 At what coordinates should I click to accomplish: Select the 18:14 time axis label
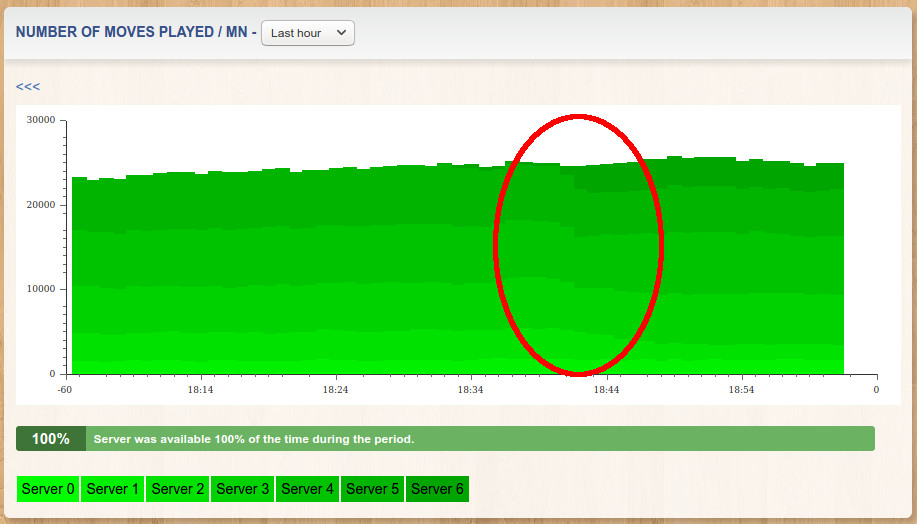coord(200,390)
